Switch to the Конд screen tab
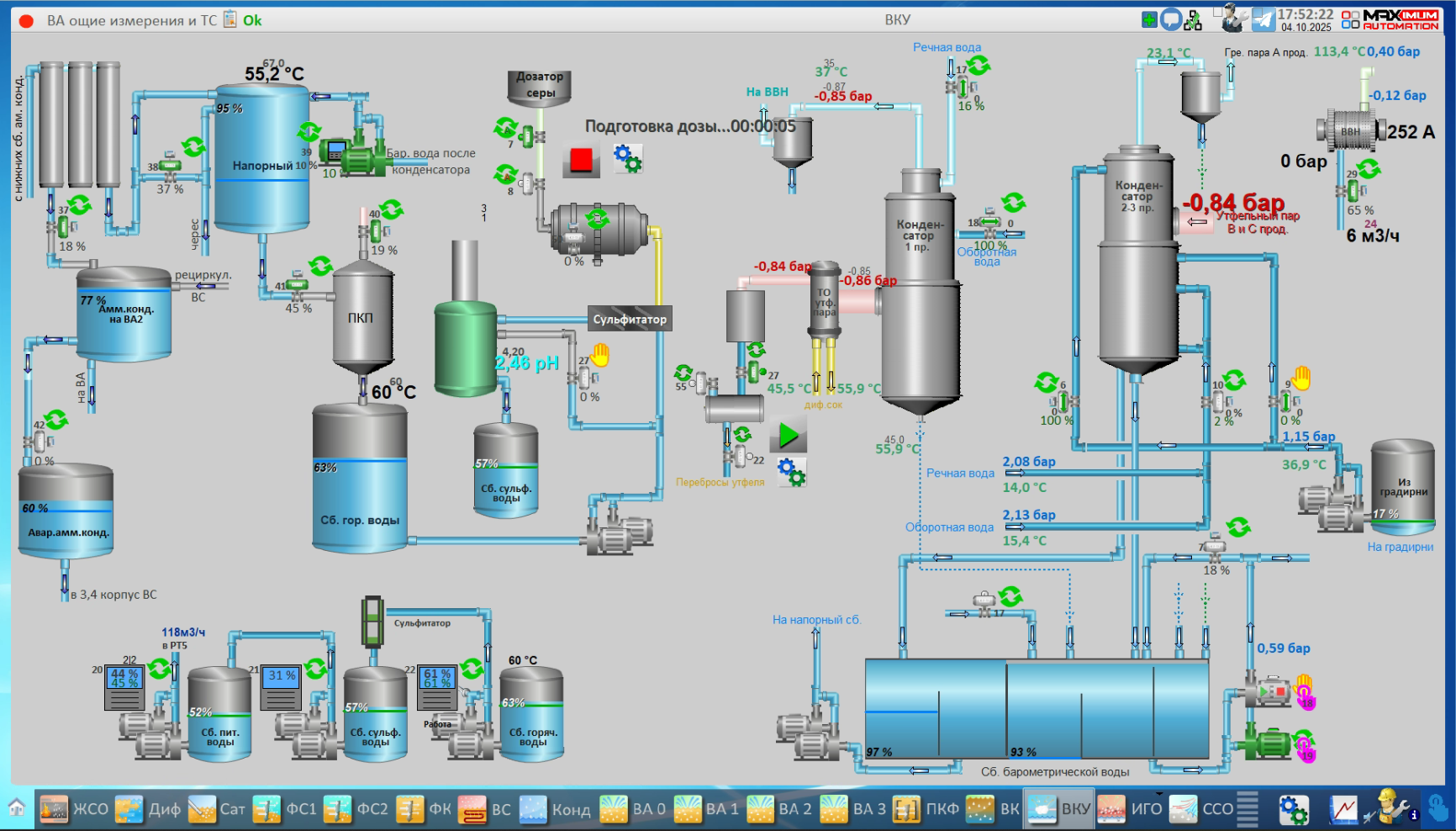The image size is (1456, 831). [555, 809]
